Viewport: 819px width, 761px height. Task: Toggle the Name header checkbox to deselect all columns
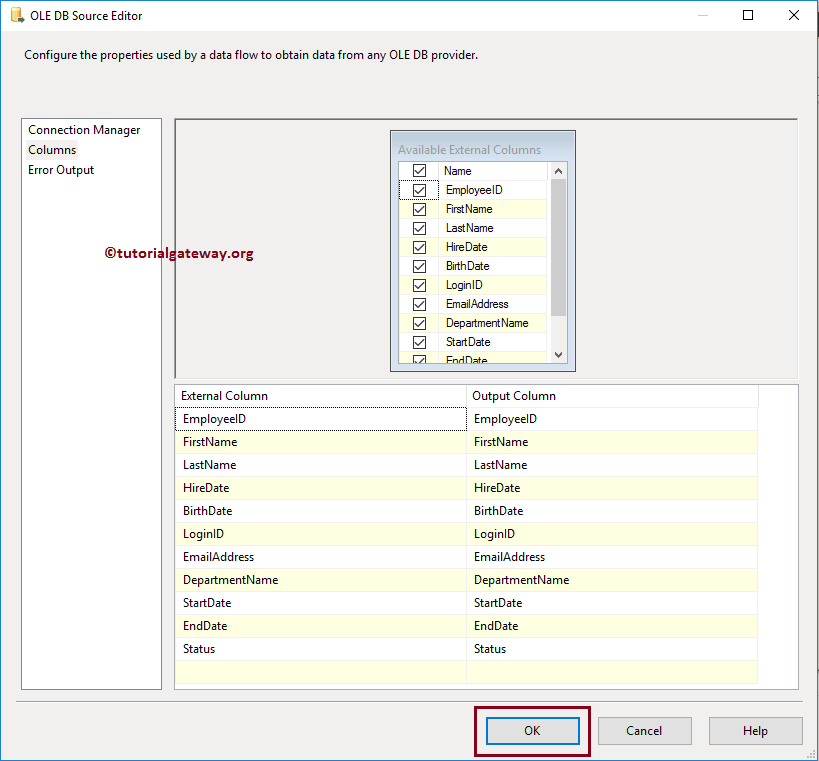(418, 170)
